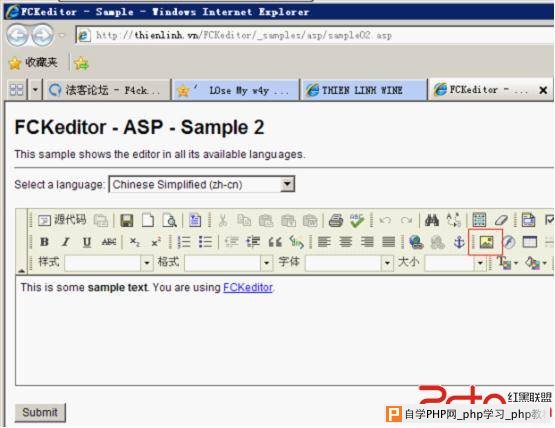Open Preview with the magnifier page icon
Viewport: 555px width, 428px height.
[x=170, y=221]
